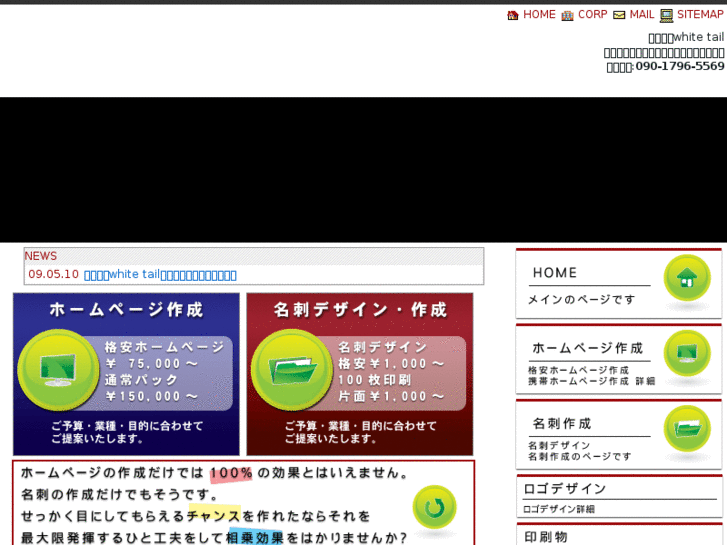Click the NEWS heading label
The image size is (727, 545).
click(41, 256)
